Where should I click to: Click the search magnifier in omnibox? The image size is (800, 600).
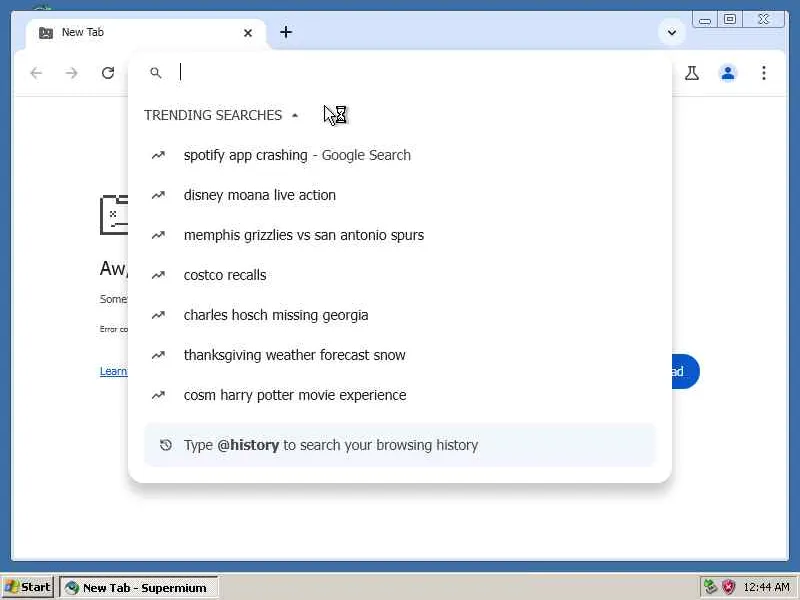156,73
